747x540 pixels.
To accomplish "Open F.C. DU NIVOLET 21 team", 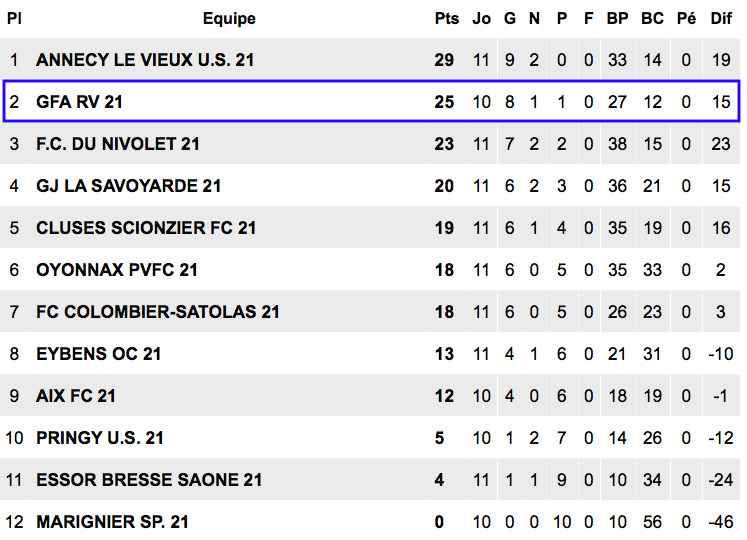I will [x=118, y=144].
